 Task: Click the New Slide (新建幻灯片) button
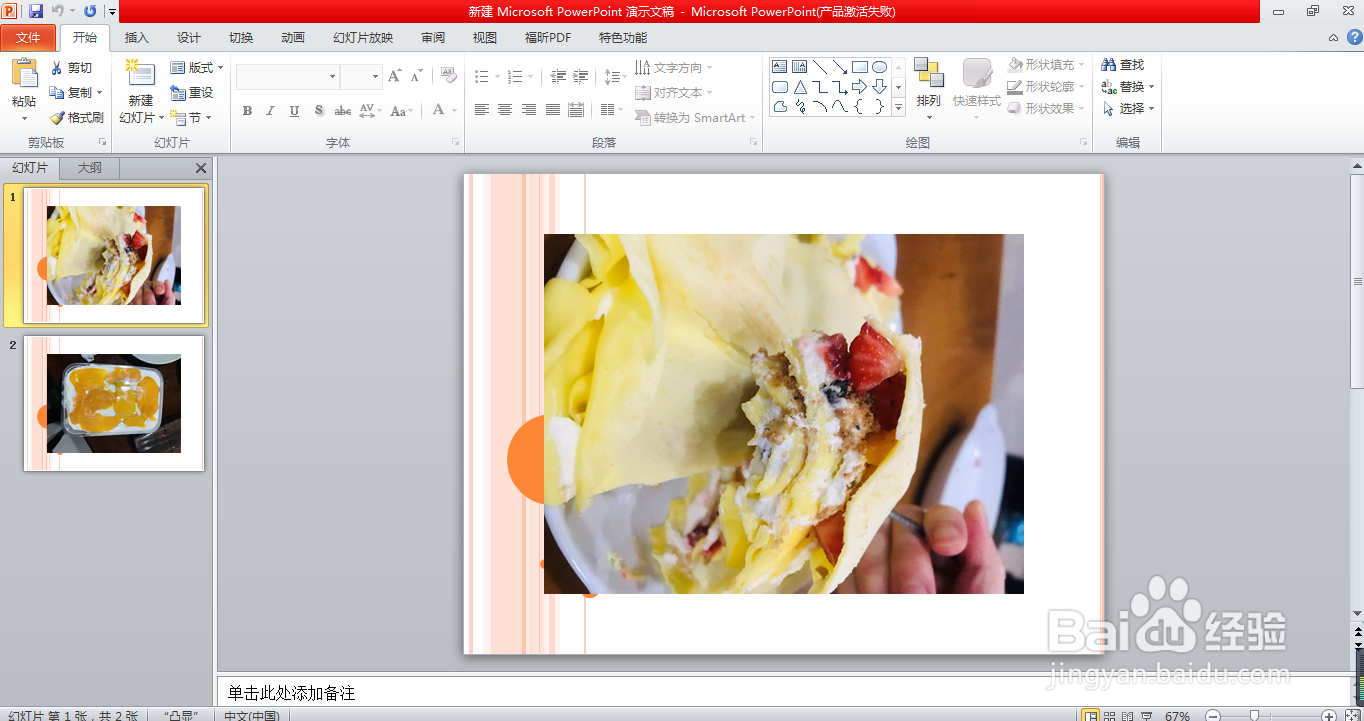(x=141, y=90)
